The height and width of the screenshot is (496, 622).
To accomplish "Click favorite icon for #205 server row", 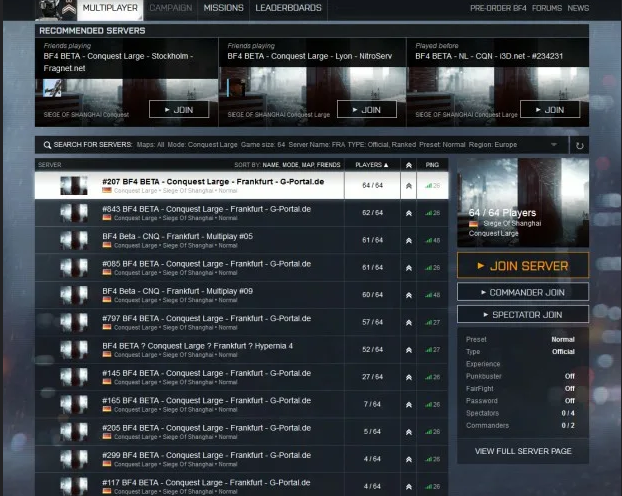I will point(409,432).
